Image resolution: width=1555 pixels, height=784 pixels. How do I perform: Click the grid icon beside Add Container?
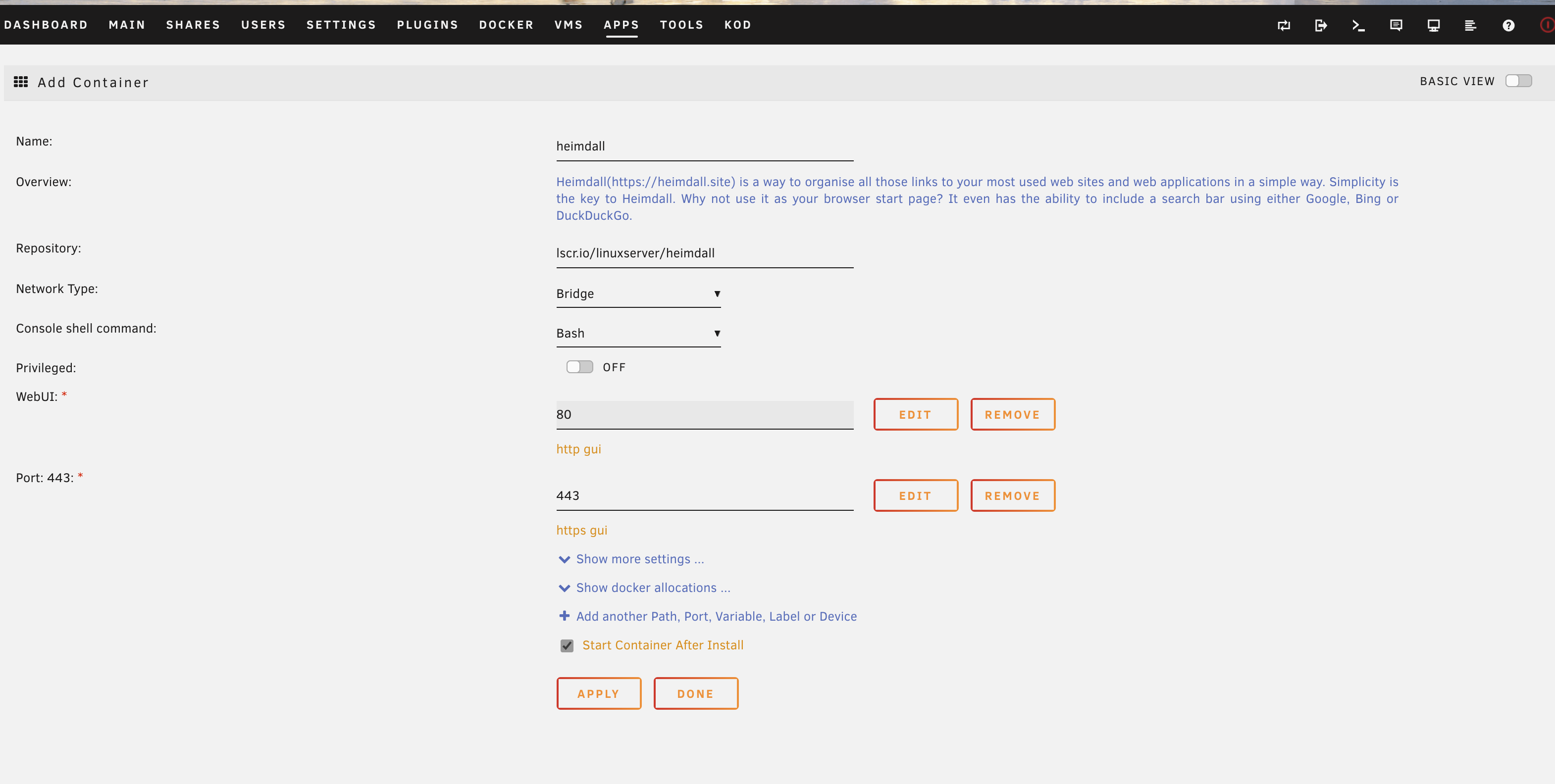[21, 82]
